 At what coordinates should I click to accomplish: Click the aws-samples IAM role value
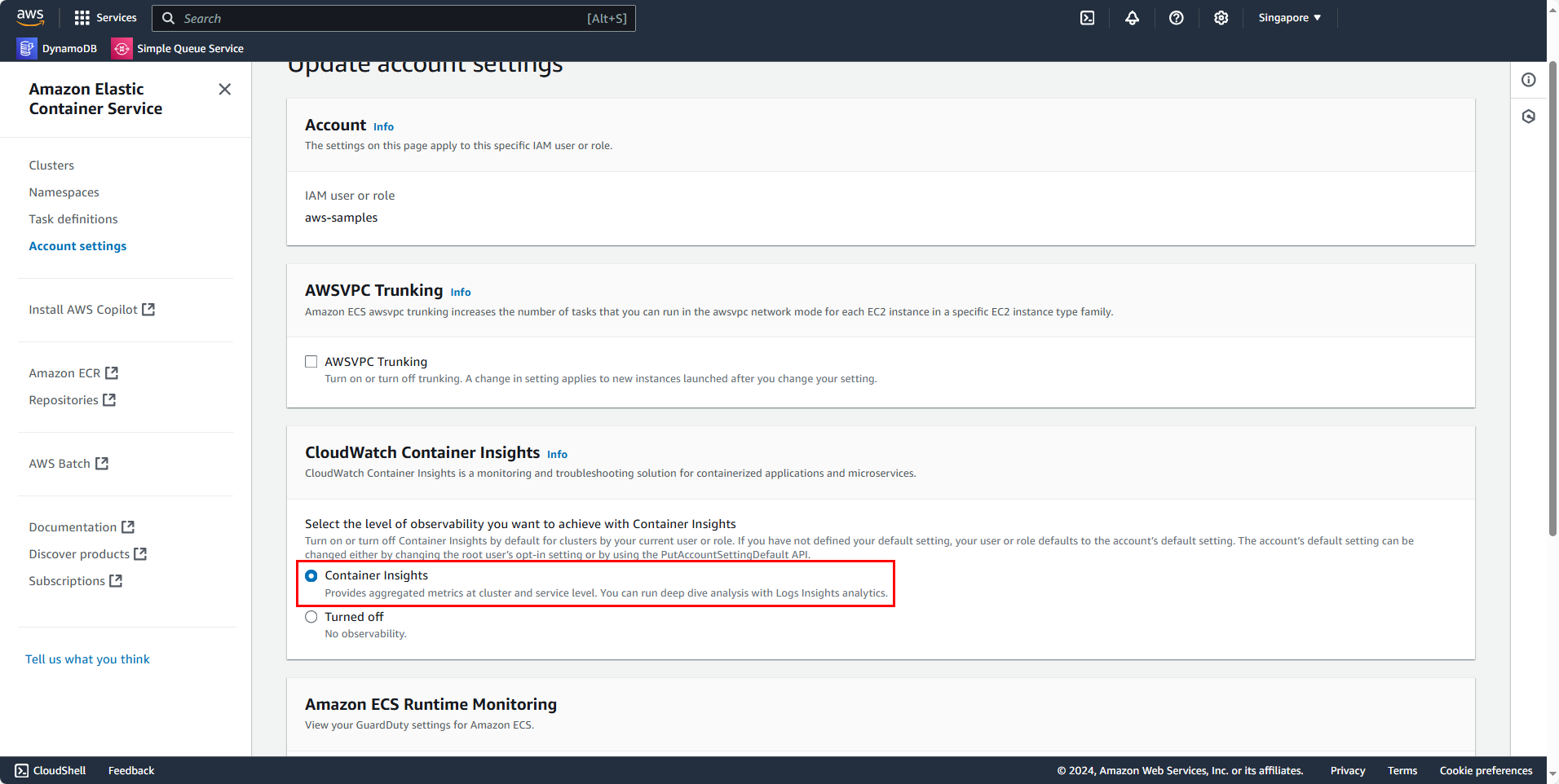click(341, 218)
